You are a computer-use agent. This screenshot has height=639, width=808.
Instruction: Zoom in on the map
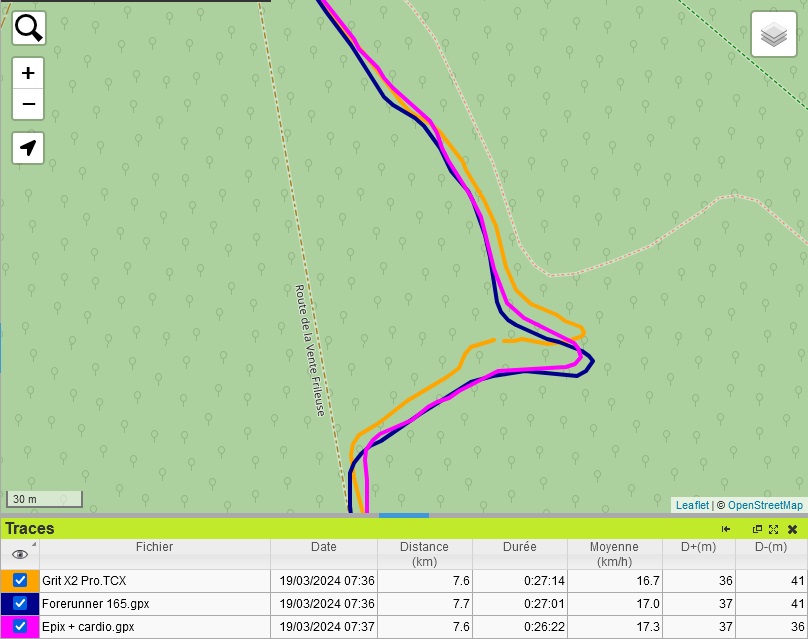pos(28,73)
